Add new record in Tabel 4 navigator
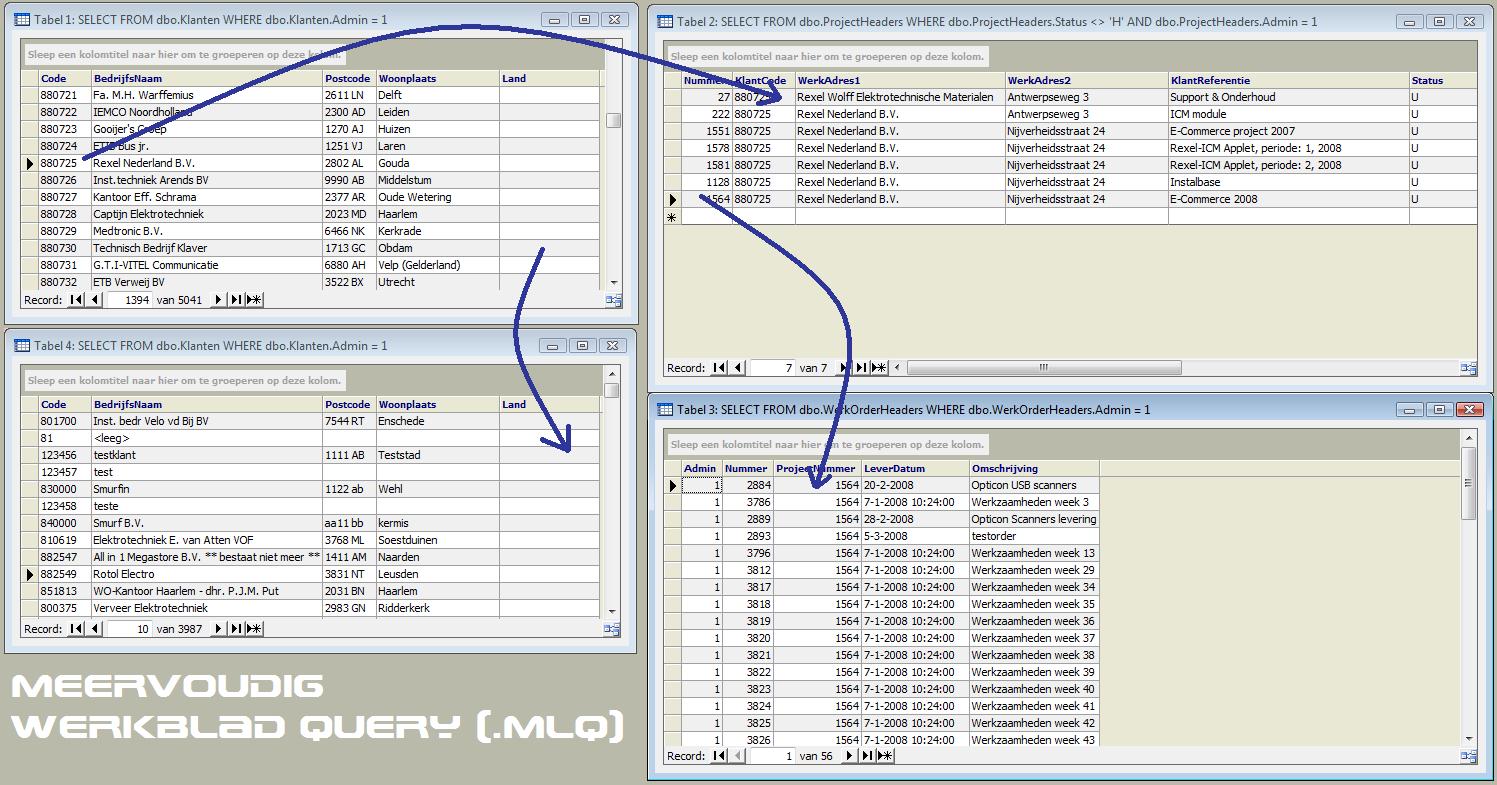Viewport: 1497px width, 785px height. [254, 629]
